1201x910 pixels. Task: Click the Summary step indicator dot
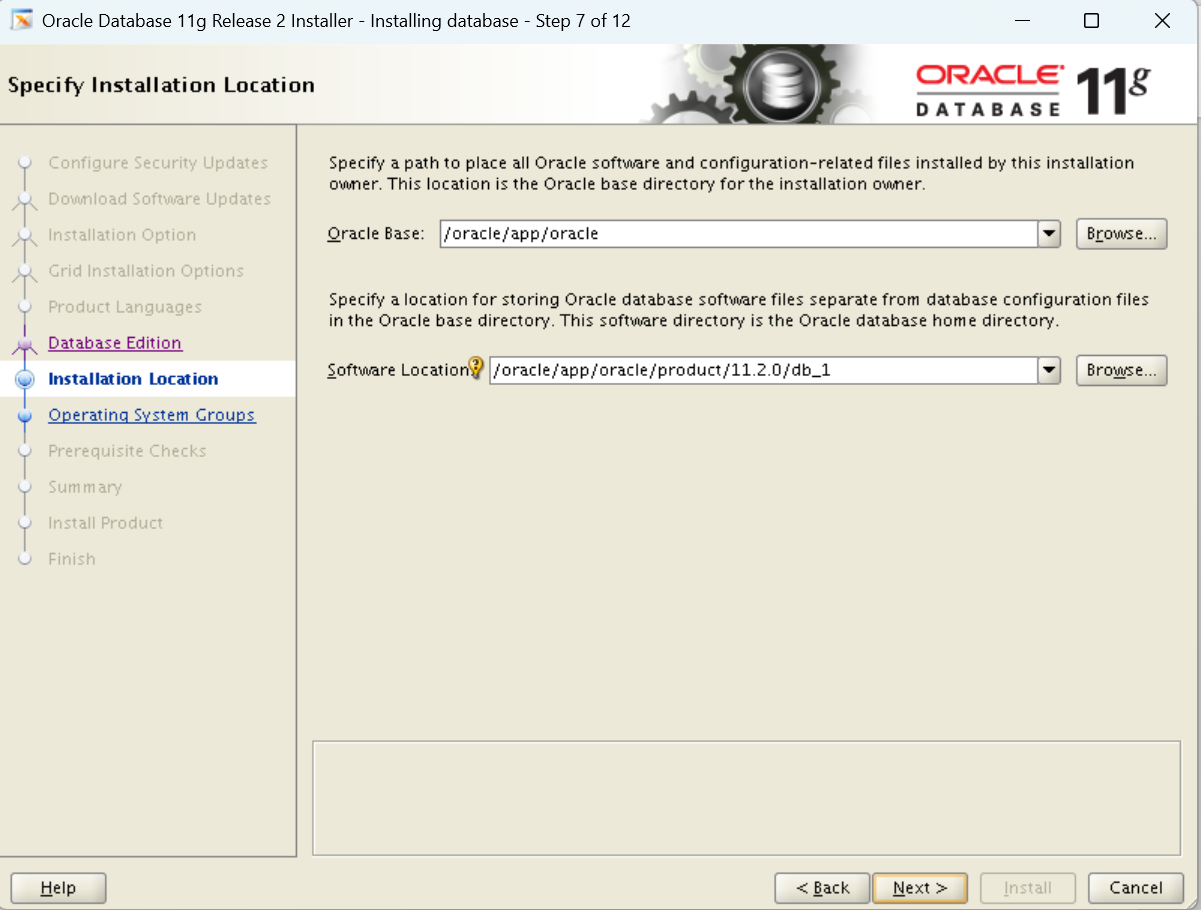click(x=25, y=487)
